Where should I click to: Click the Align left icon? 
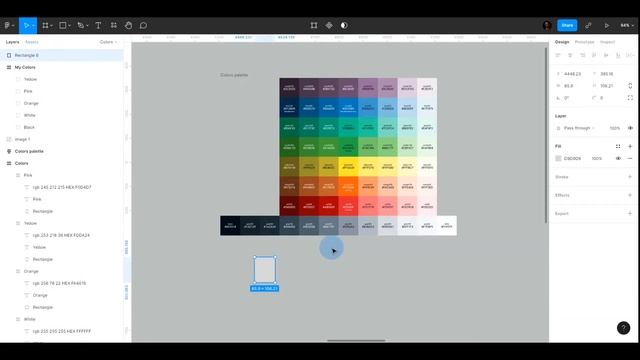tap(558, 55)
